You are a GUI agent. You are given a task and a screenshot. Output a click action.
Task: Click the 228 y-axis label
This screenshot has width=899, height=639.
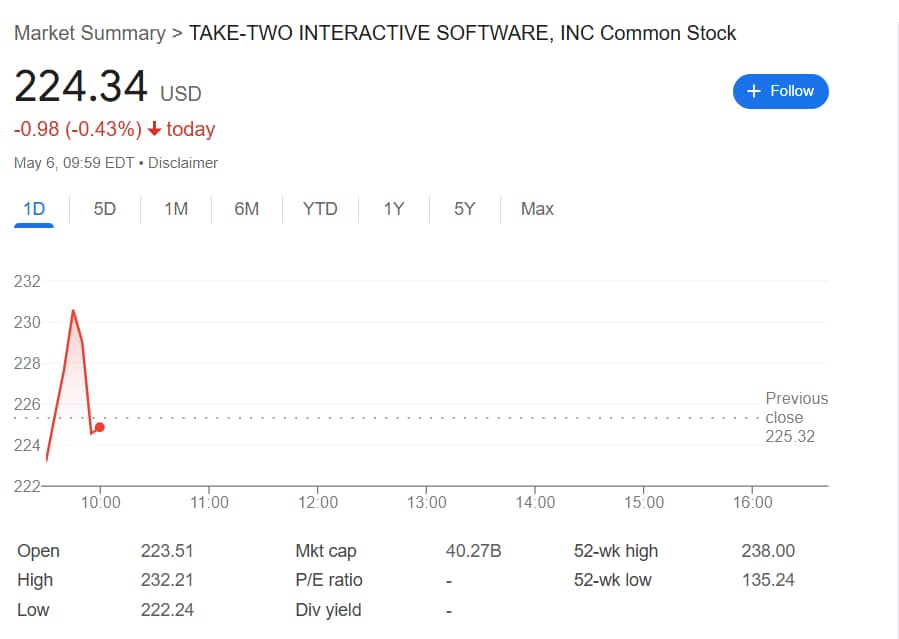coord(28,363)
